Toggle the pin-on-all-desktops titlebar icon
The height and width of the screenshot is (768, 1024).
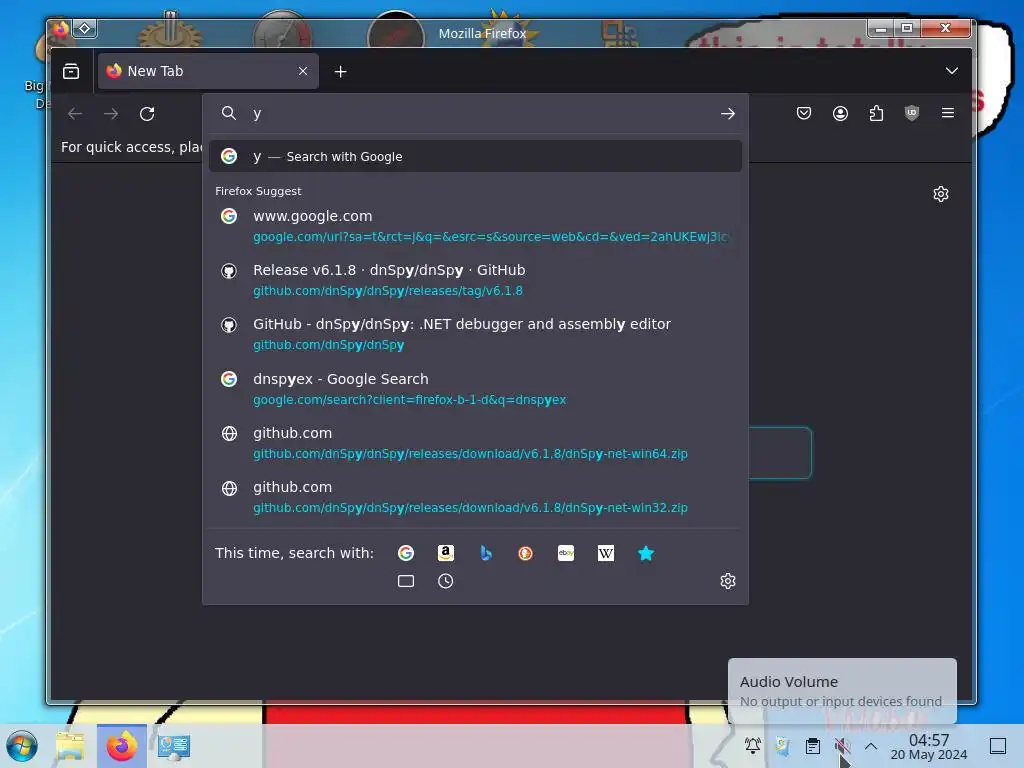85,29
